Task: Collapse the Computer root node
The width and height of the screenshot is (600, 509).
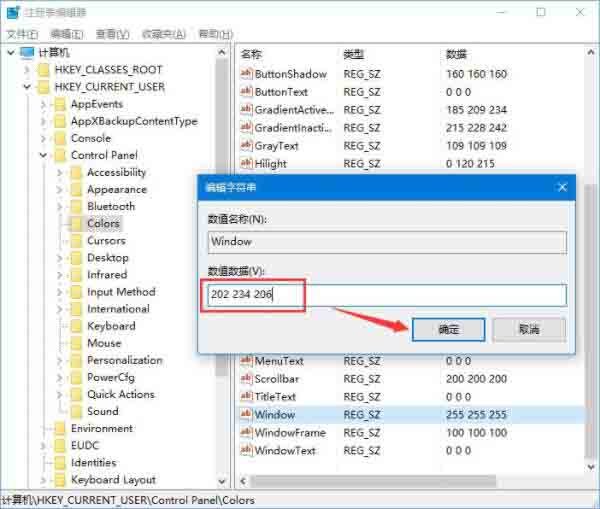Action: pyautogui.click(x=11, y=52)
